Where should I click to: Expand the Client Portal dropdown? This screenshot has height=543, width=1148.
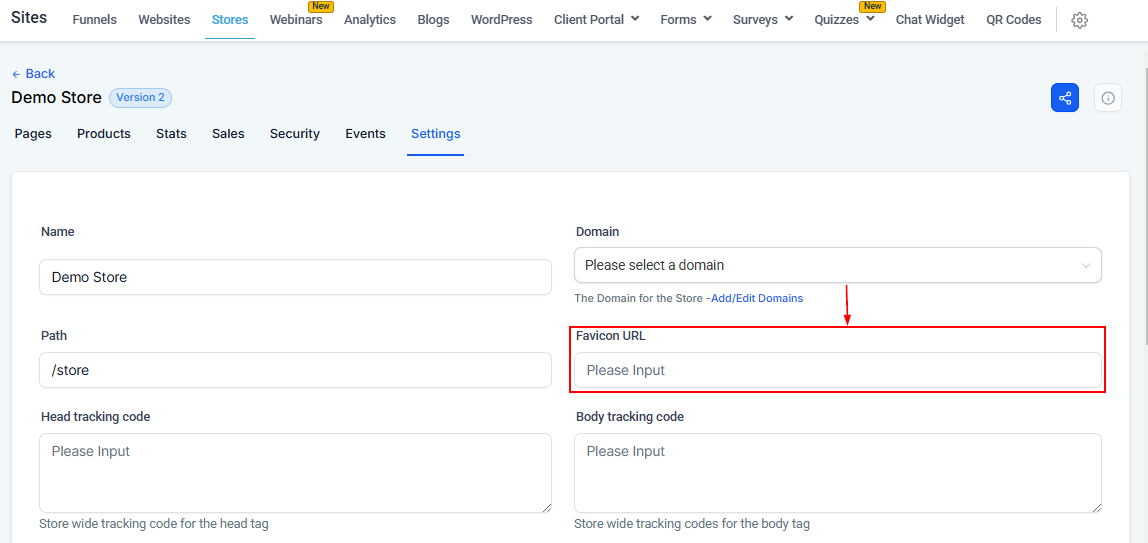pos(596,20)
